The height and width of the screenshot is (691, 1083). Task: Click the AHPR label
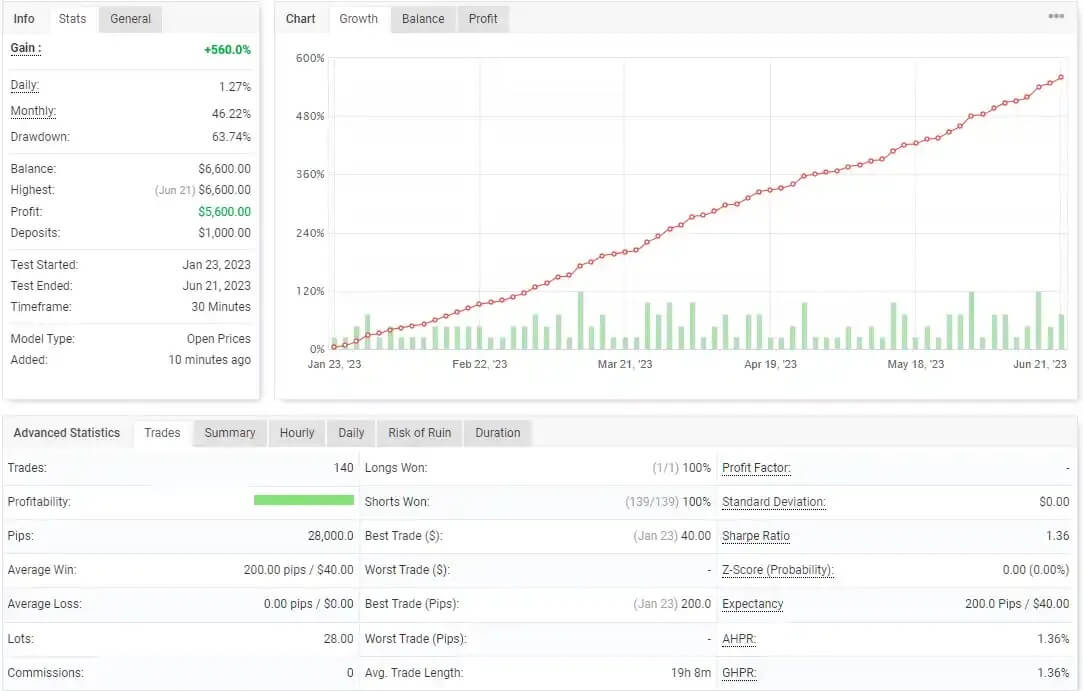point(739,638)
